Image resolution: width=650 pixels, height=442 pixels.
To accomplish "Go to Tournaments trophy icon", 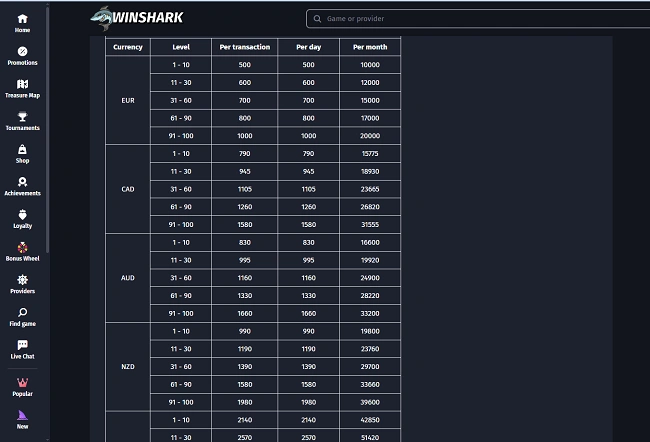I will tap(22, 117).
